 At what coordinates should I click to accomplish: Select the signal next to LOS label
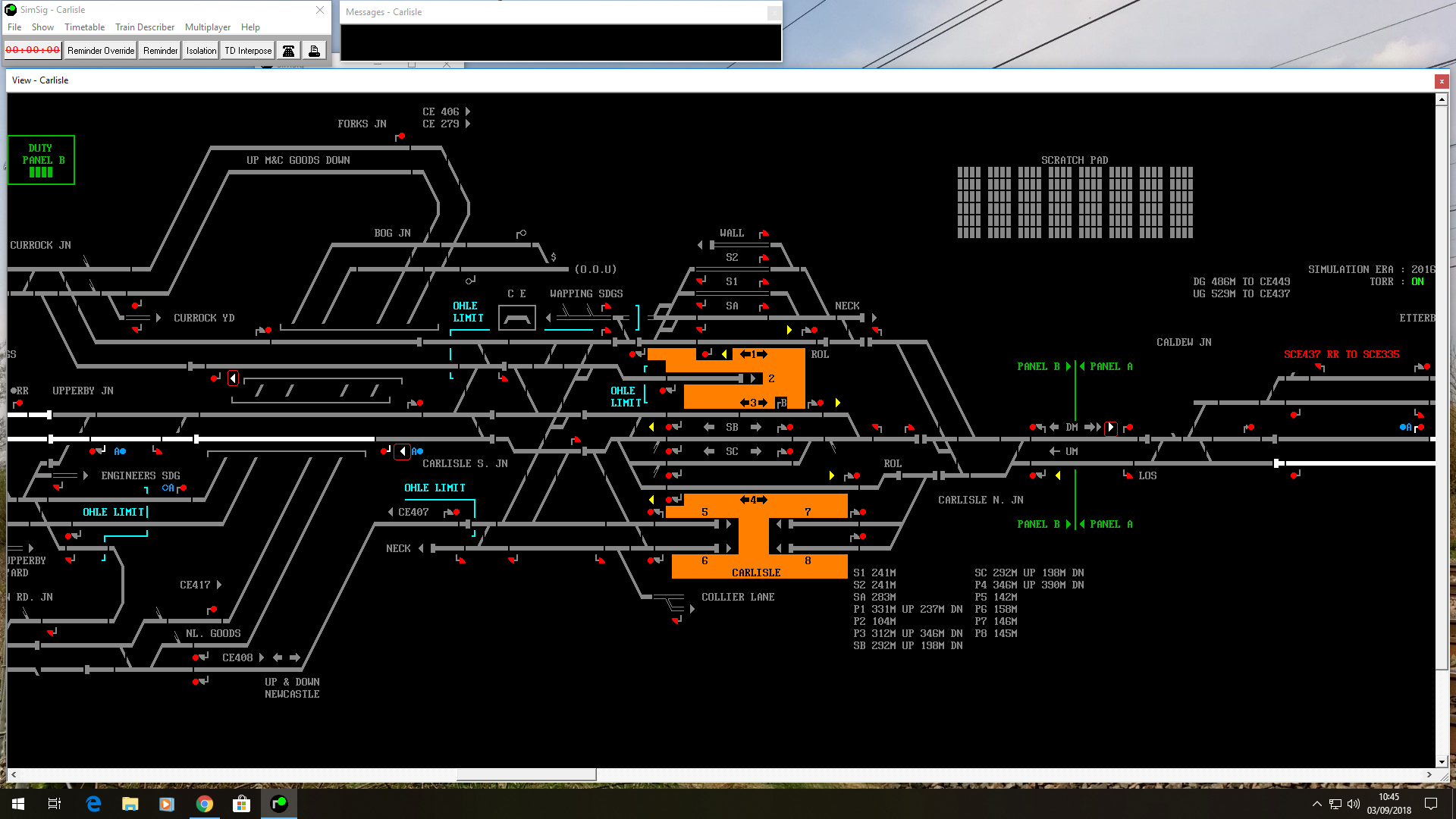(x=1128, y=475)
